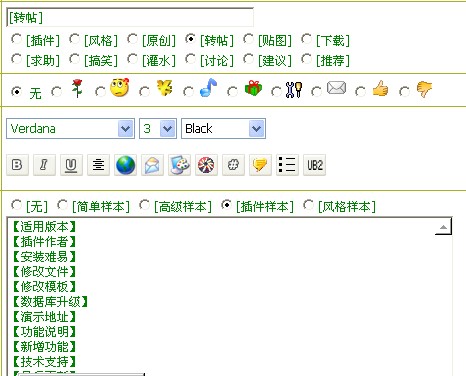
Task: Click the title input field with [转帖]
Action: tap(130, 17)
